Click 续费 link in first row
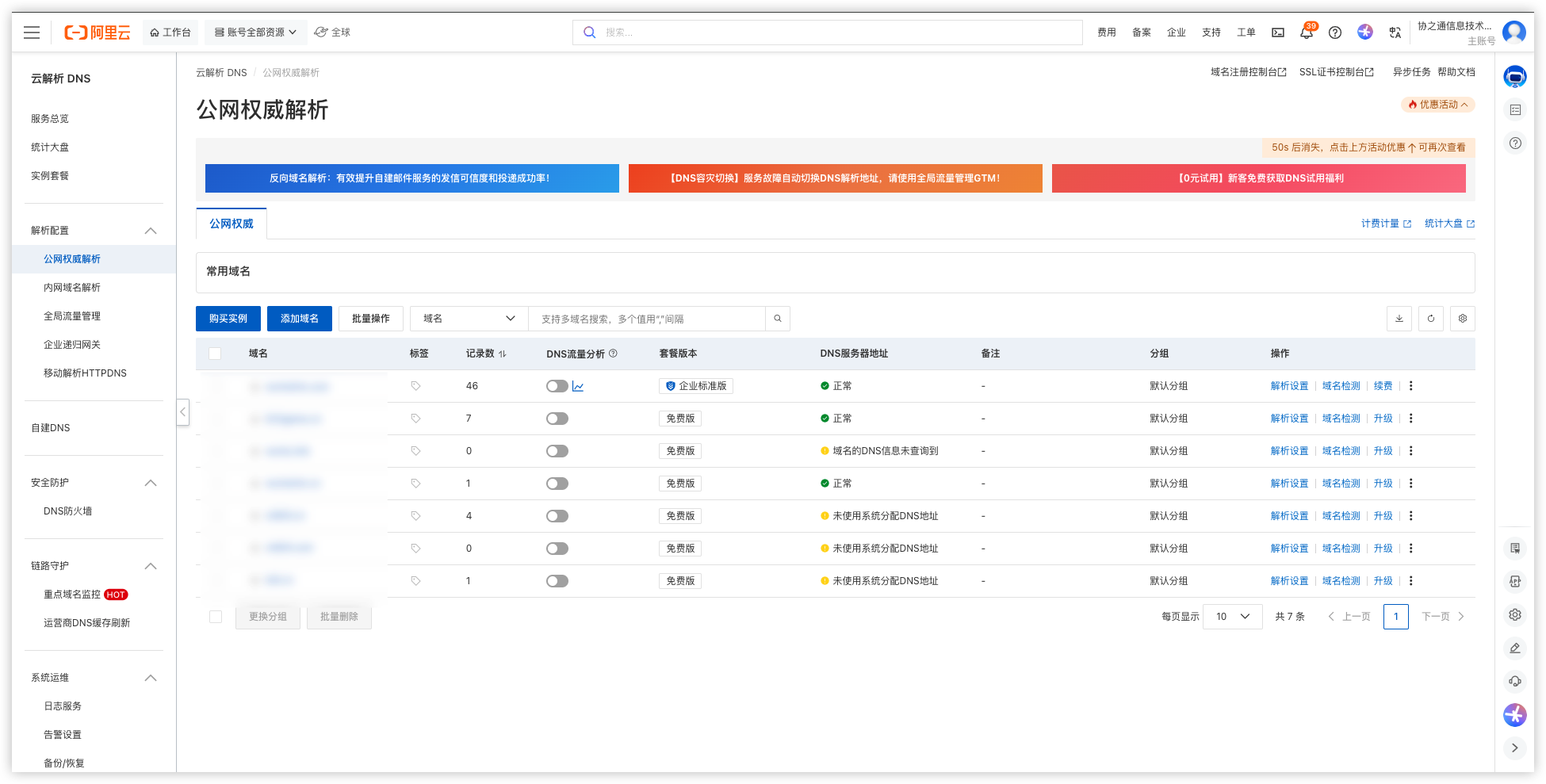The width and height of the screenshot is (1546, 784). coord(1383,386)
